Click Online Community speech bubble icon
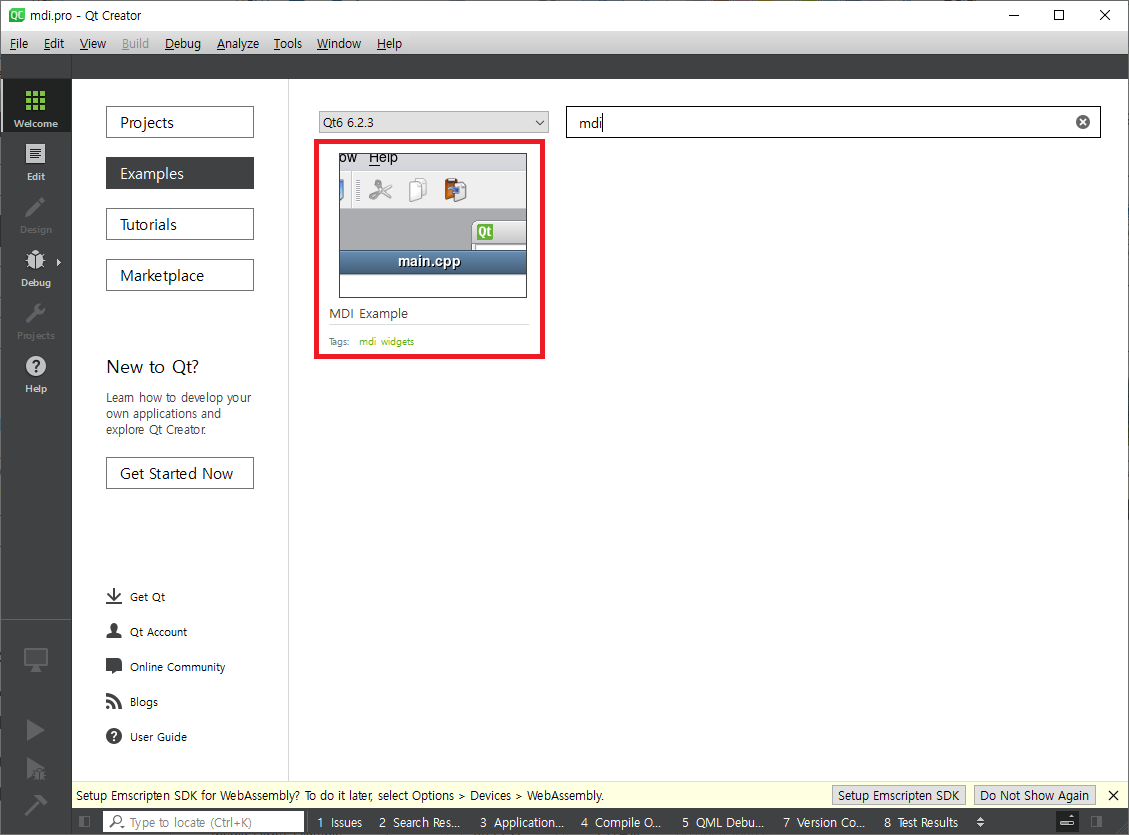The image size is (1129, 835). [114, 666]
